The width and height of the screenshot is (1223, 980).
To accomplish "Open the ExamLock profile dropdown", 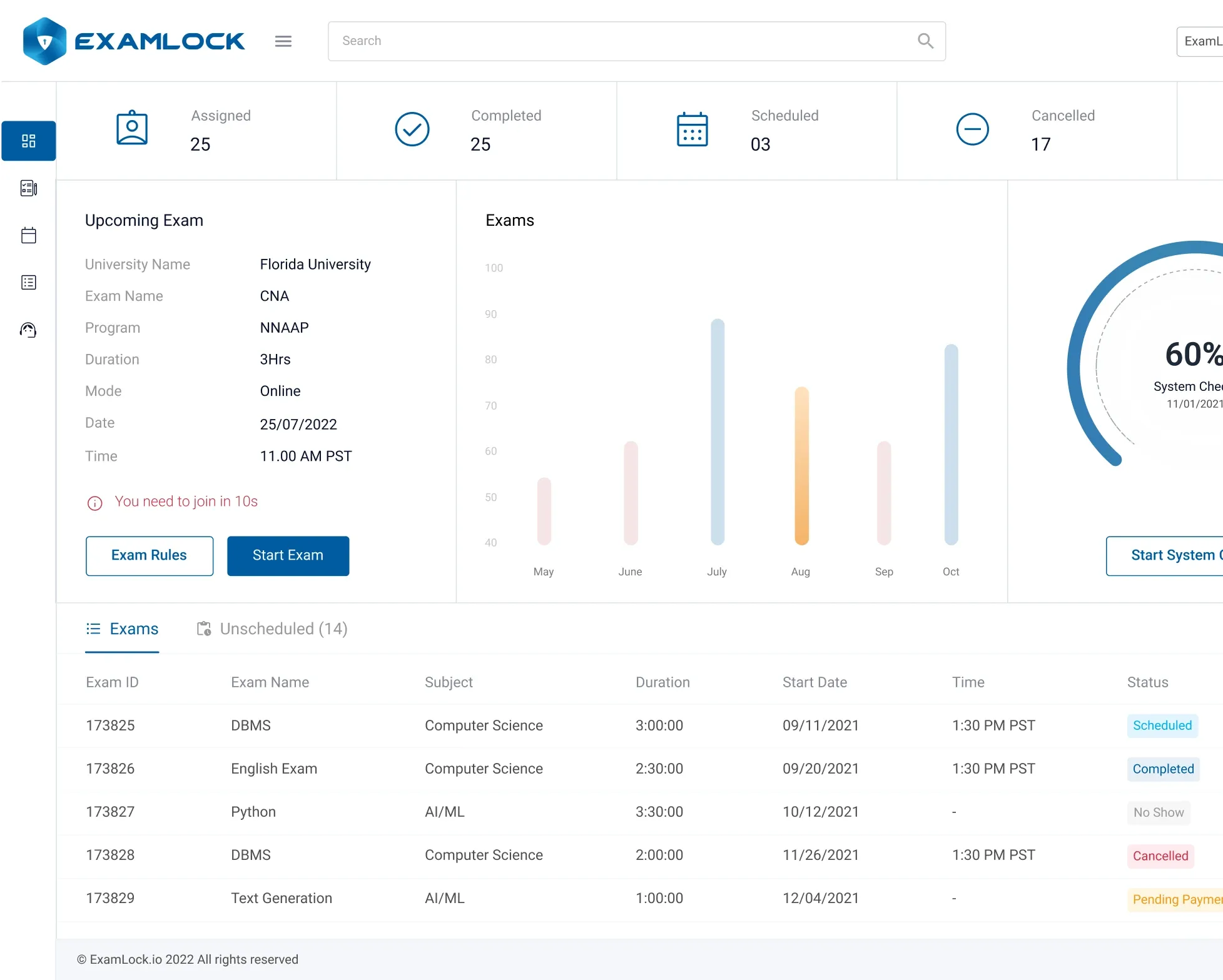I will click(1200, 41).
